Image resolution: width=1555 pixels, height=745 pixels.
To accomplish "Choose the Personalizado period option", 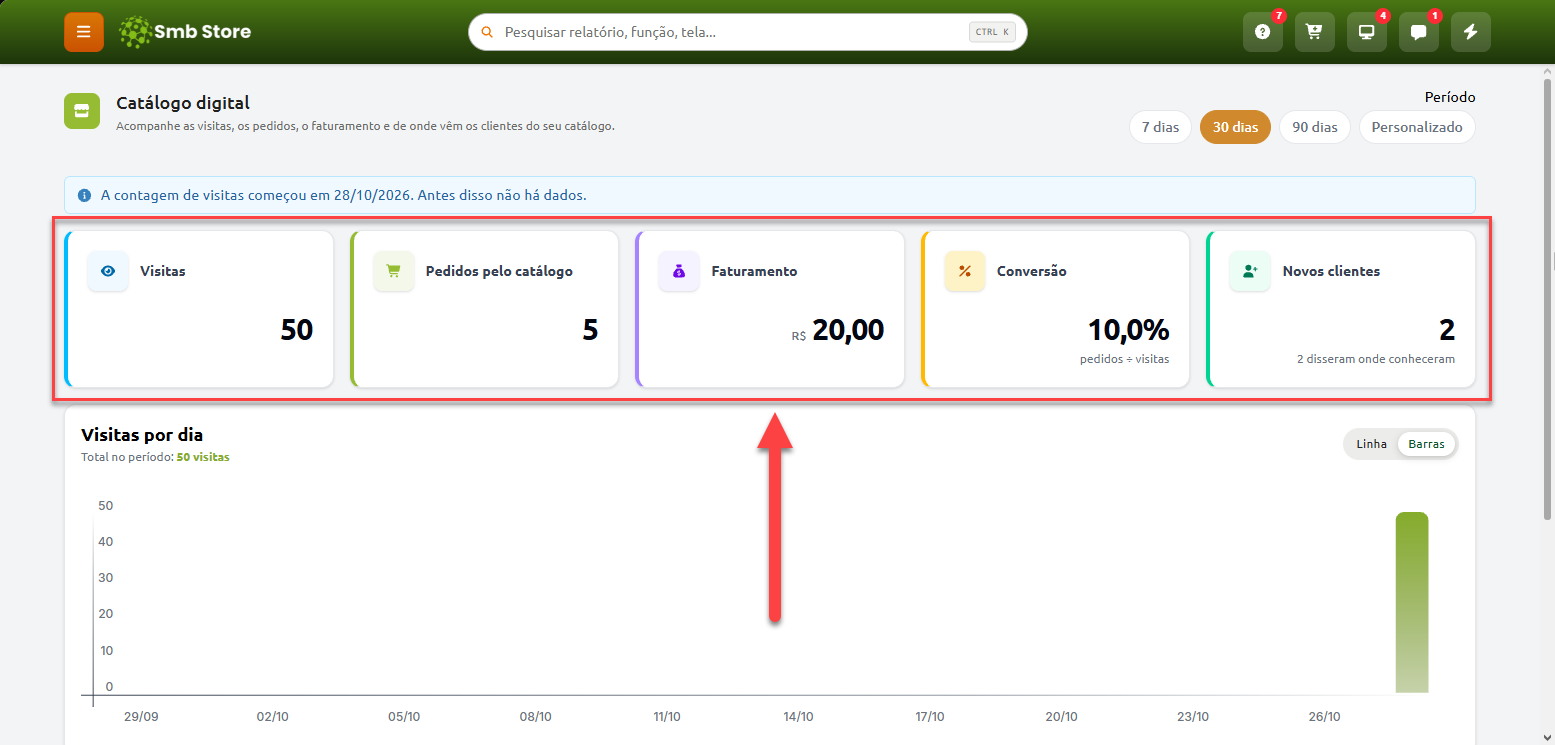I will pos(1417,127).
